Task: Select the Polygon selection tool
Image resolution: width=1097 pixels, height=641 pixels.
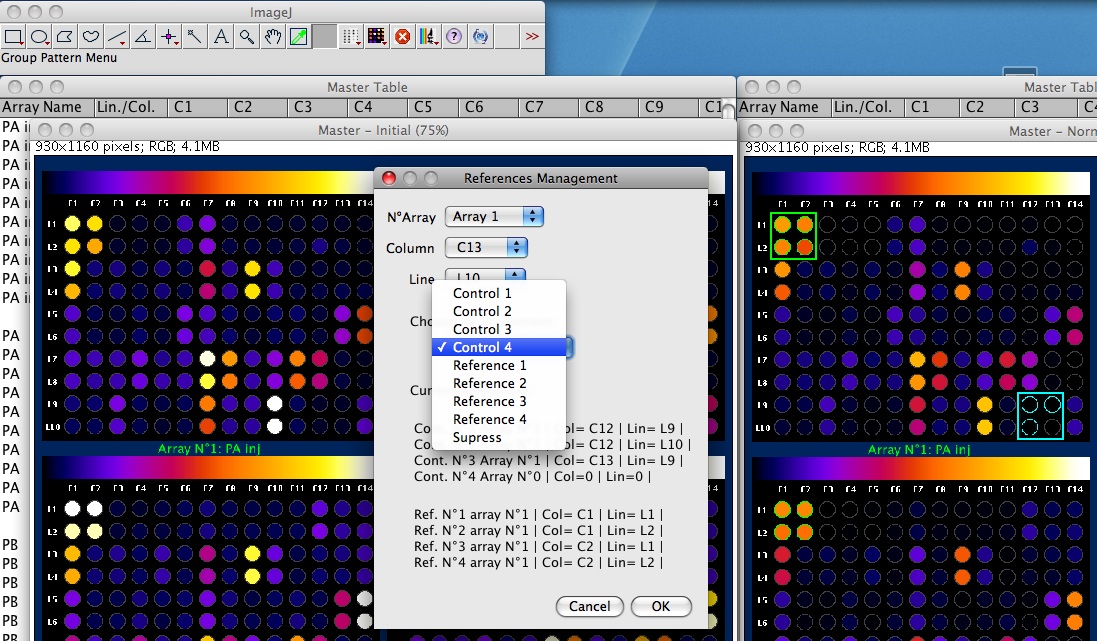Action: (x=65, y=36)
